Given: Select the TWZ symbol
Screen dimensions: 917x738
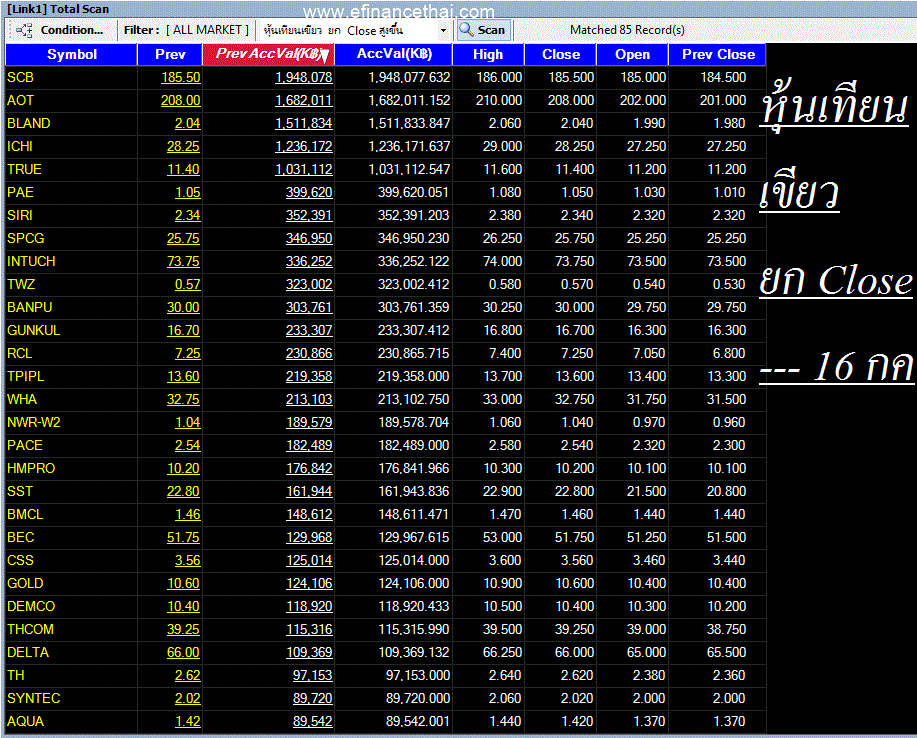Looking at the screenshot, I should click(x=21, y=284).
